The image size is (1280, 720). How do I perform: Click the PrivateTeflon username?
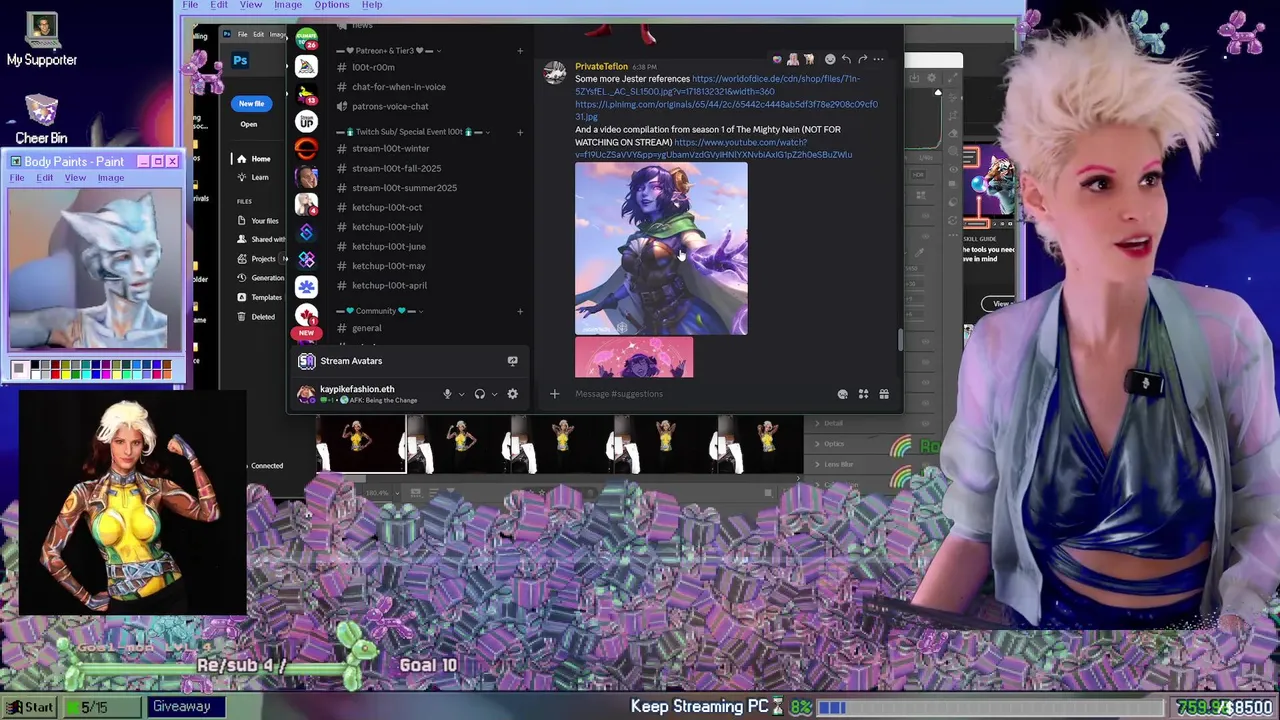pos(601,66)
